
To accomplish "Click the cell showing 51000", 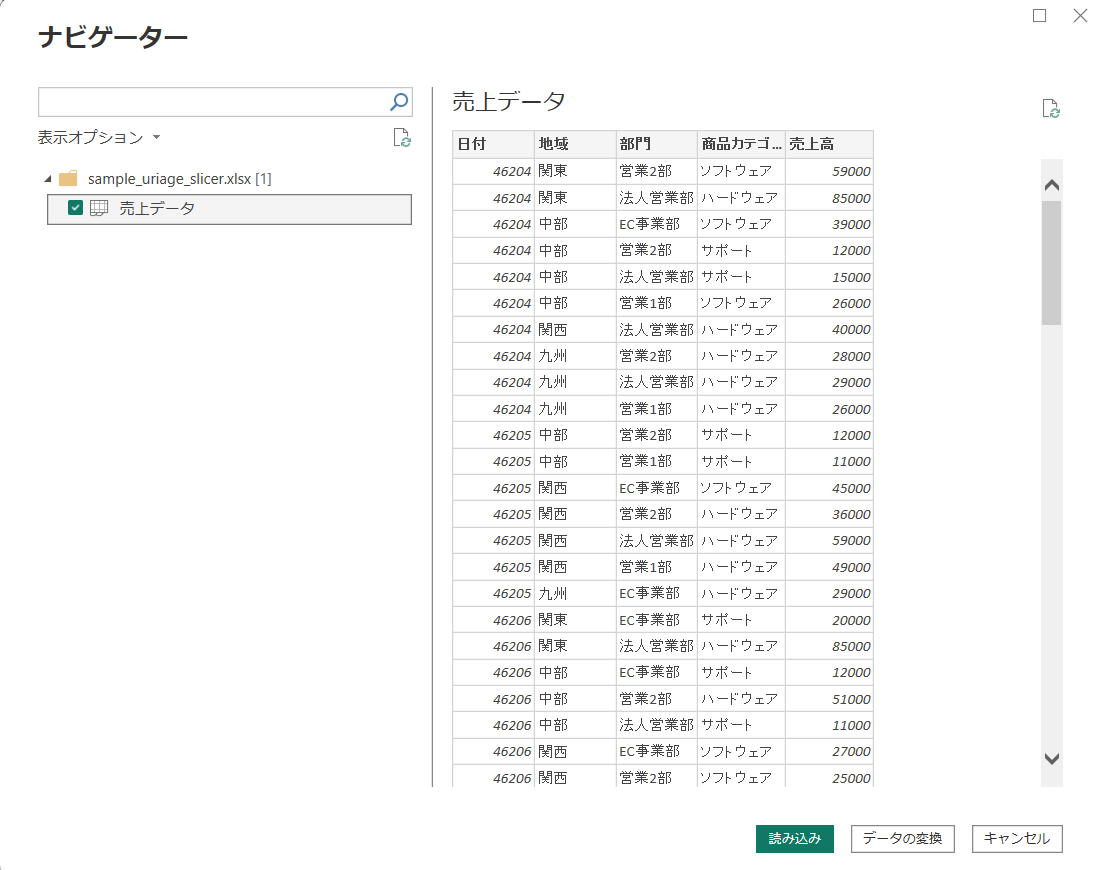I will [829, 699].
